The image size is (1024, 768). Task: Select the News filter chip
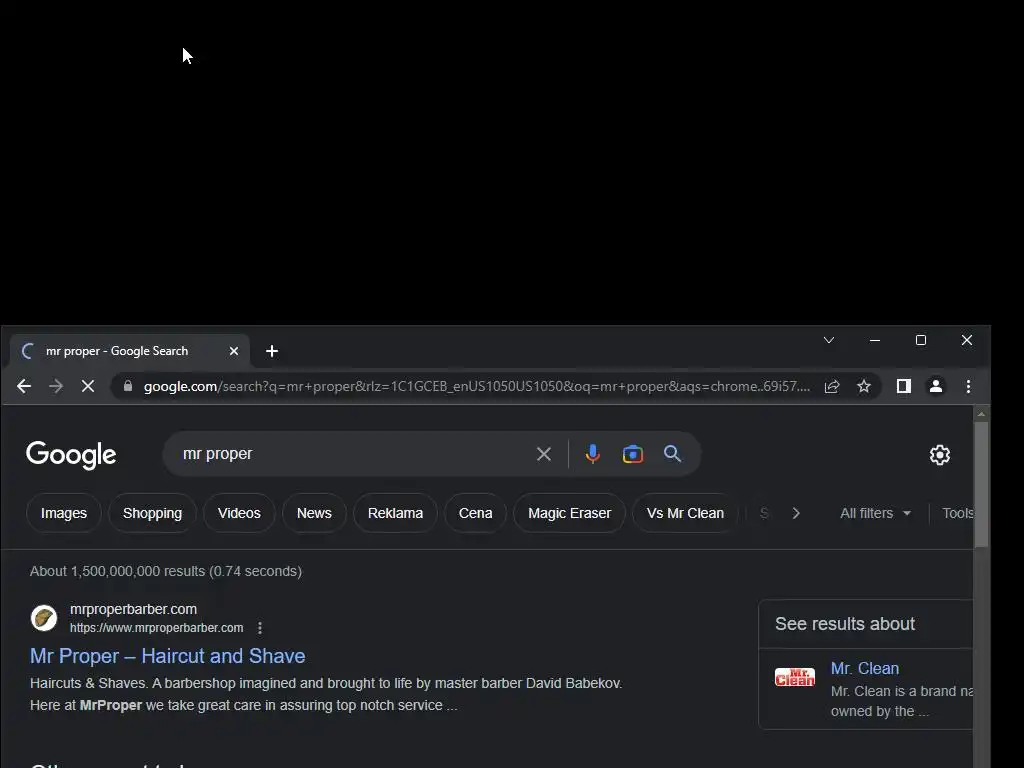(314, 513)
